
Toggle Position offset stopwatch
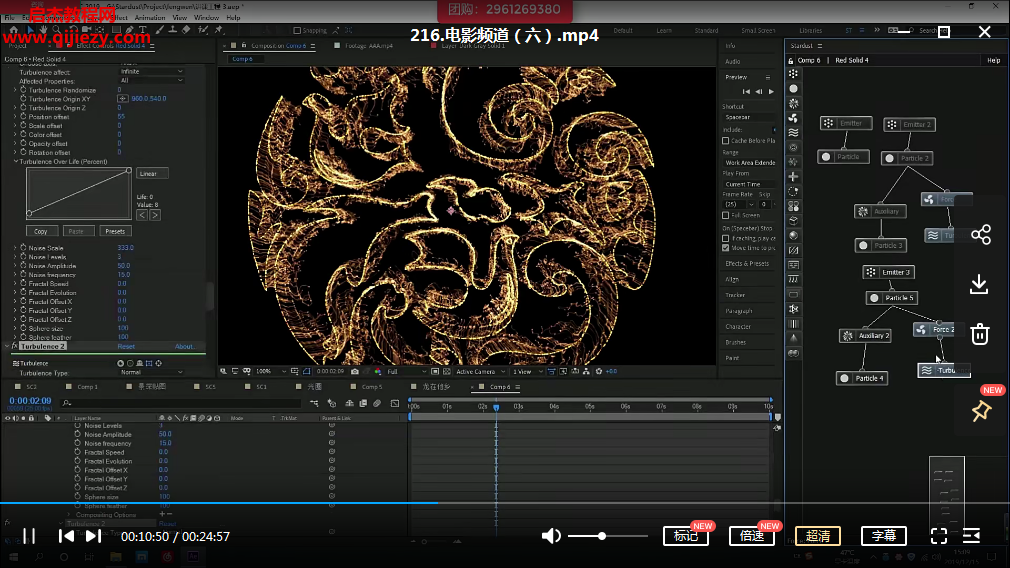[23, 117]
